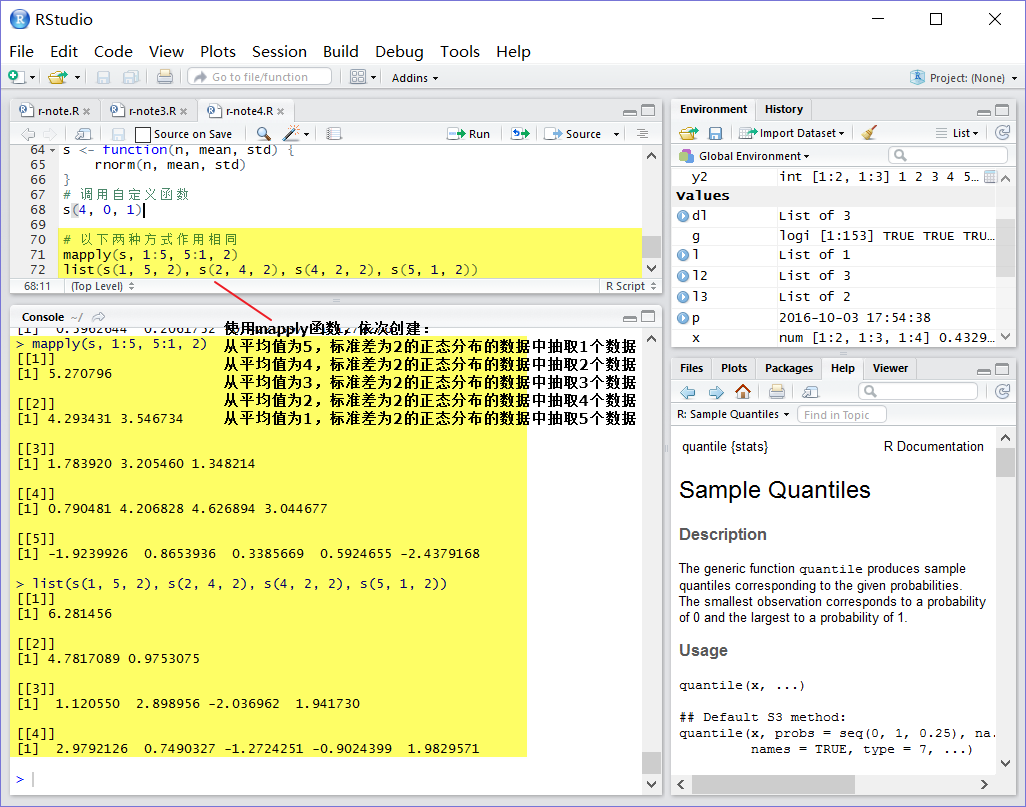
Task: Expand the l2 list entry
Action: click(x=683, y=276)
